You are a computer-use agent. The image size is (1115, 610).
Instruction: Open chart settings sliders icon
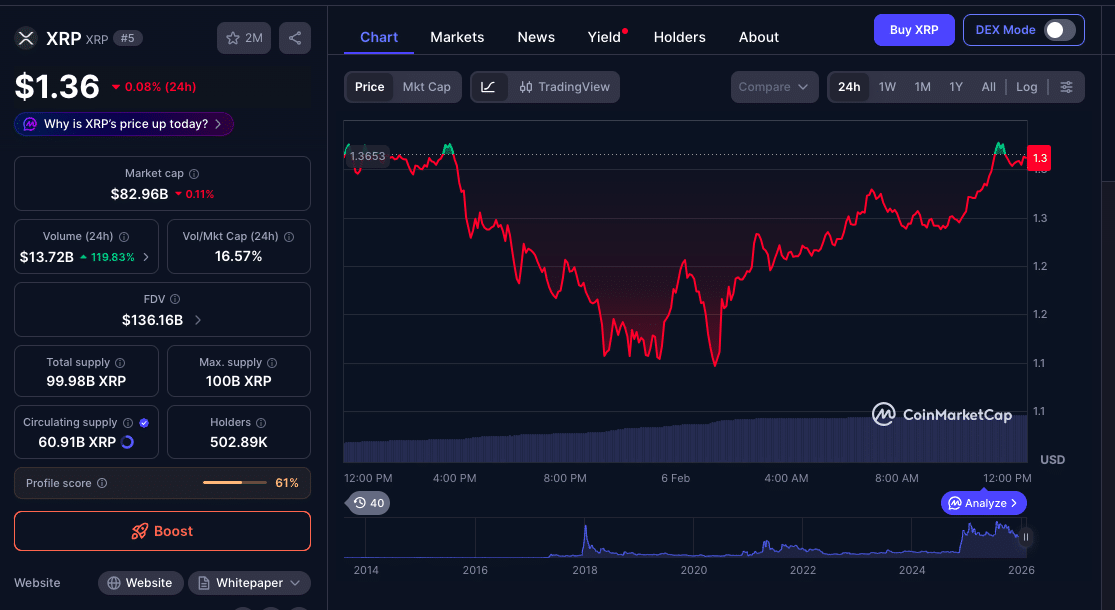(1067, 87)
